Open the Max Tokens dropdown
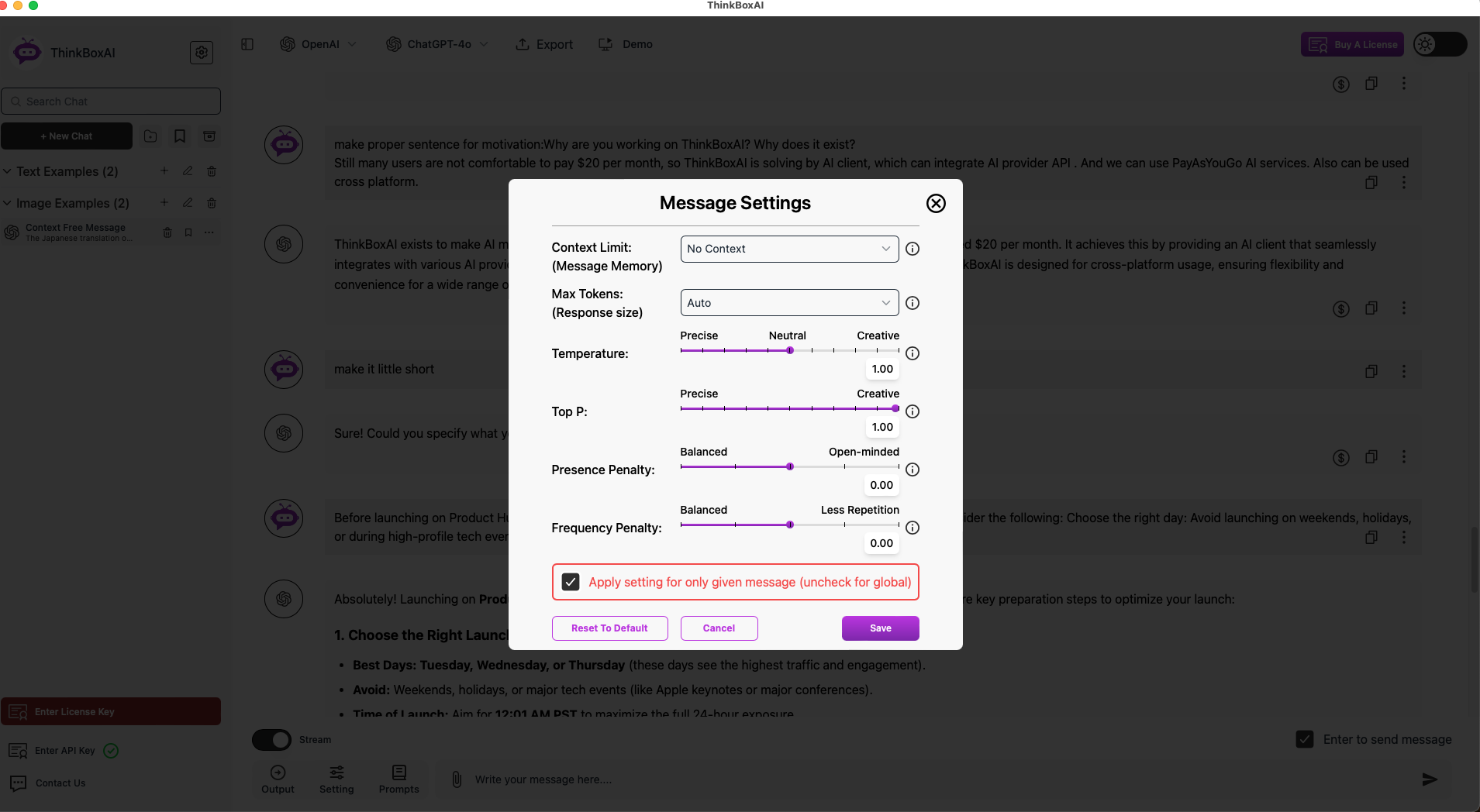The width and height of the screenshot is (1480, 812). coord(789,303)
